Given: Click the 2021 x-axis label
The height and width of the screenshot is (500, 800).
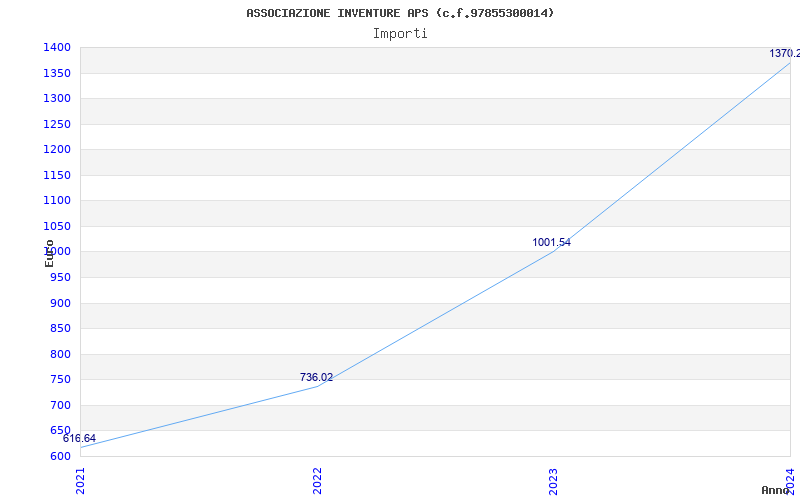Looking at the screenshot, I should point(81,481).
